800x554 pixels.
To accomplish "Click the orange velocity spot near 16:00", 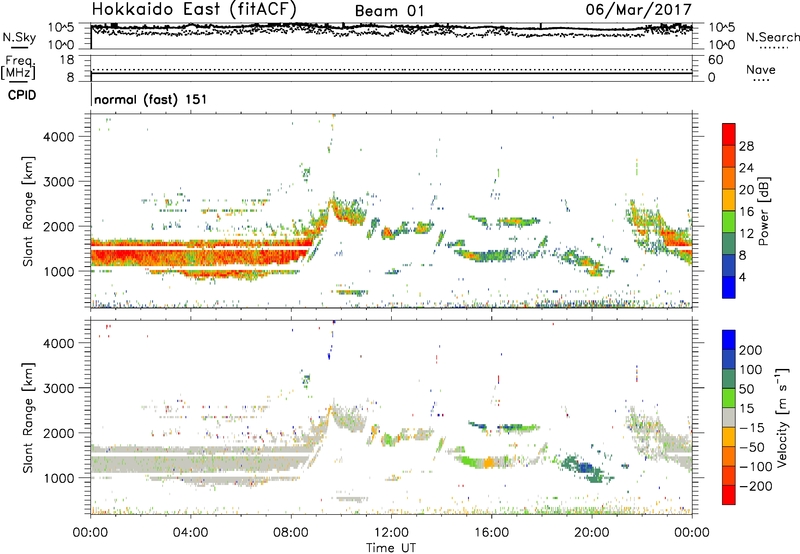I will pos(489,463).
